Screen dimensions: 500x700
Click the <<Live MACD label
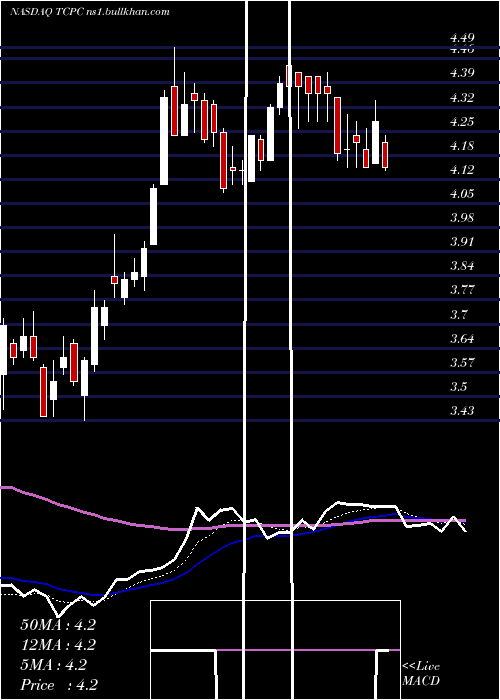(421, 674)
